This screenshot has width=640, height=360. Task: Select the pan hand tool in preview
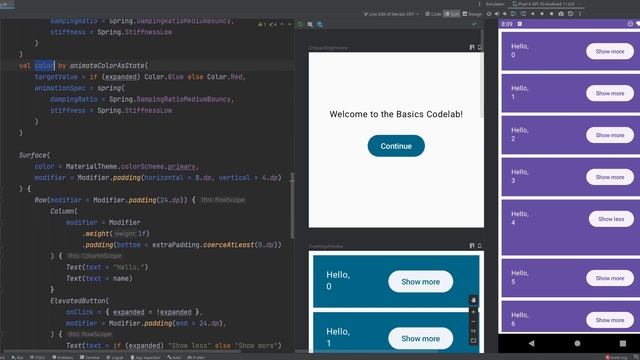473,300
